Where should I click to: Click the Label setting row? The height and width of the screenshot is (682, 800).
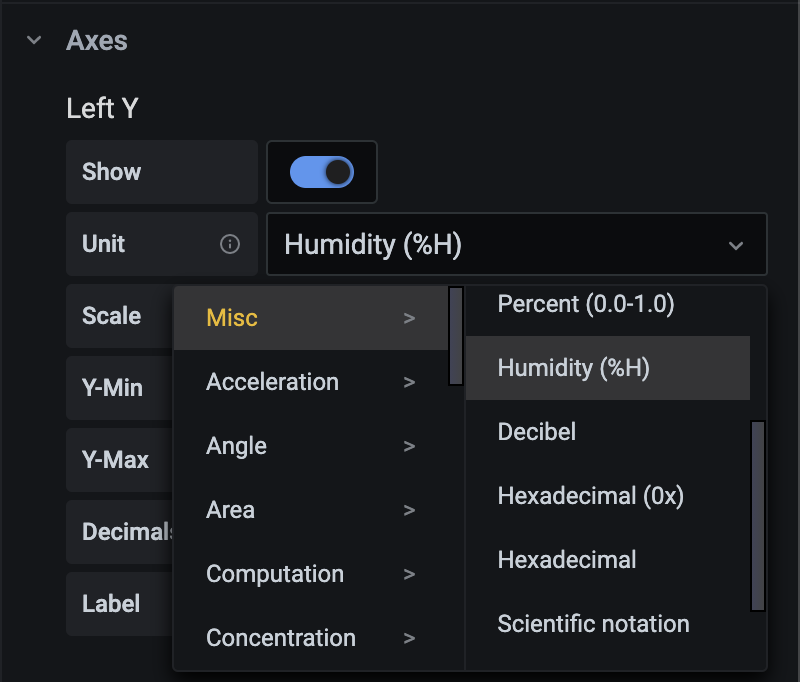[113, 604]
